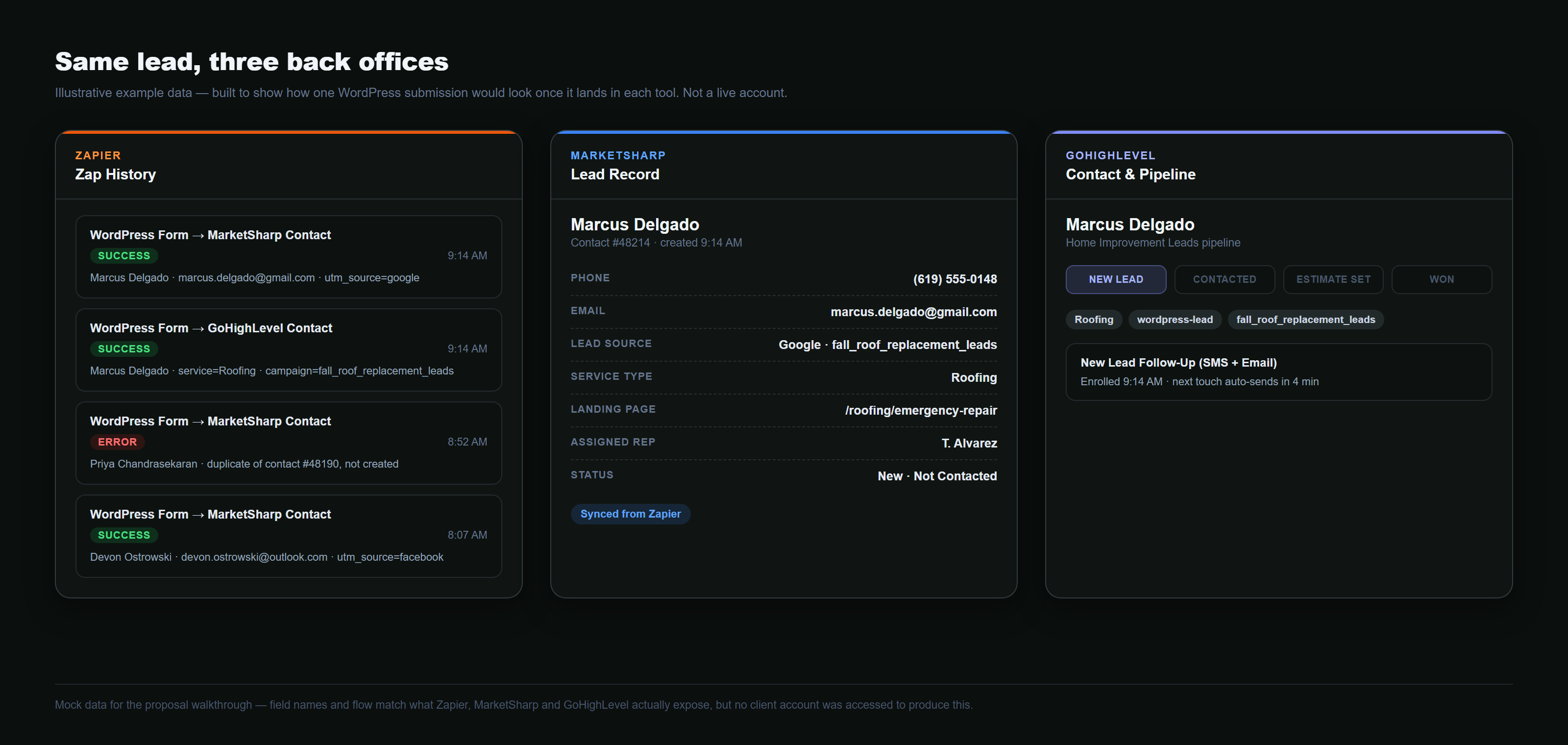This screenshot has height=745, width=1568.
Task: Click the SUCCESS badge on the 8:07 AM run
Action: [123, 535]
